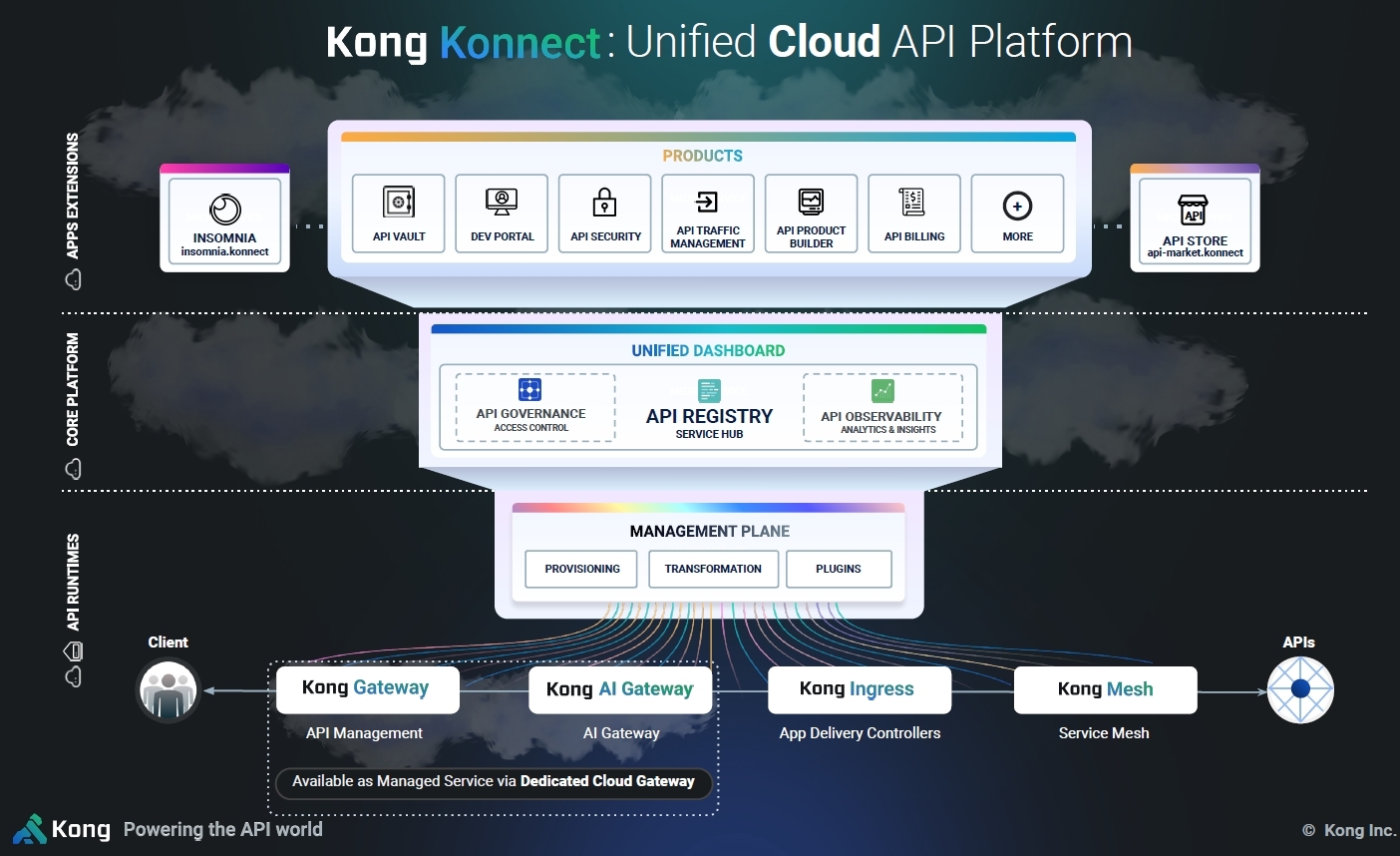Select the teal API Registry icon
Image resolution: width=1400 pixels, height=856 pixels.
709,390
